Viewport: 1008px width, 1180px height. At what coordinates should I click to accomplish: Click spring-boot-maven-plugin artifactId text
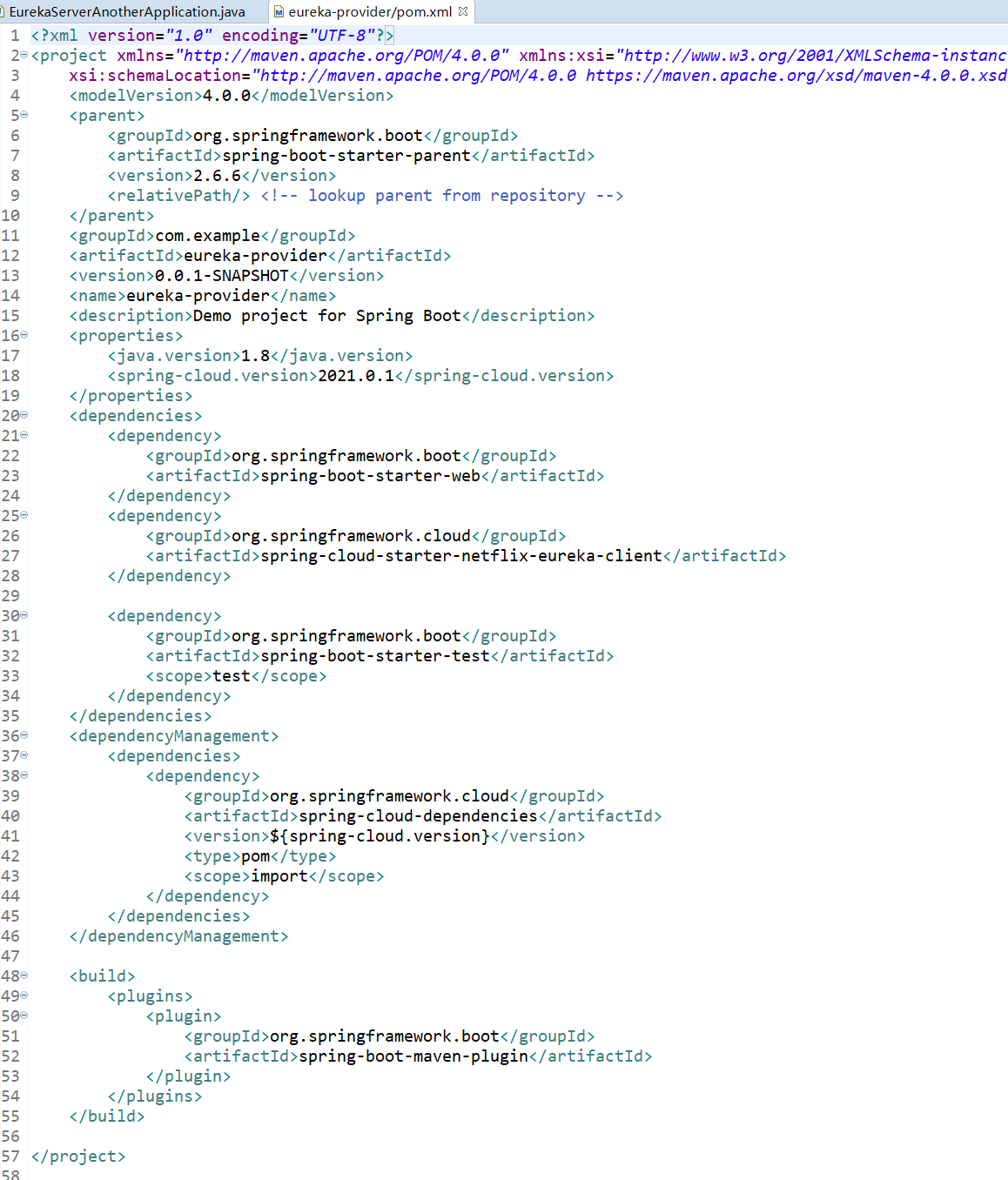tap(413, 1056)
